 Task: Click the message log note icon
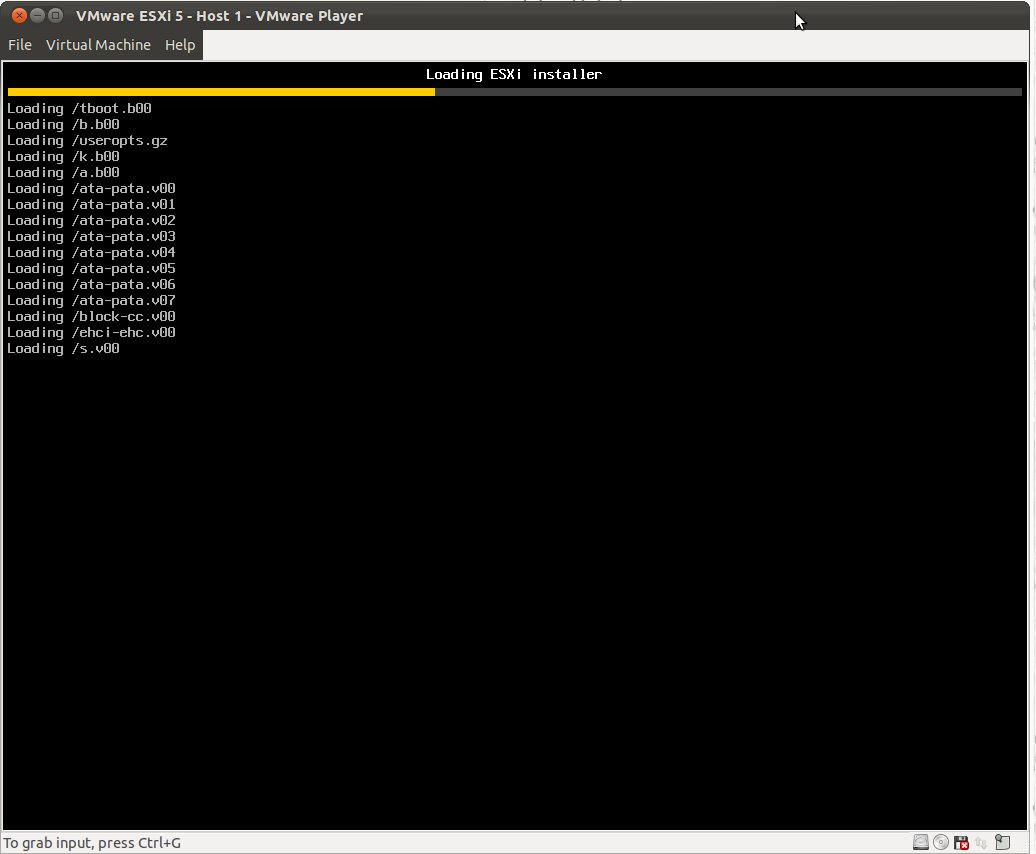coord(1002,842)
